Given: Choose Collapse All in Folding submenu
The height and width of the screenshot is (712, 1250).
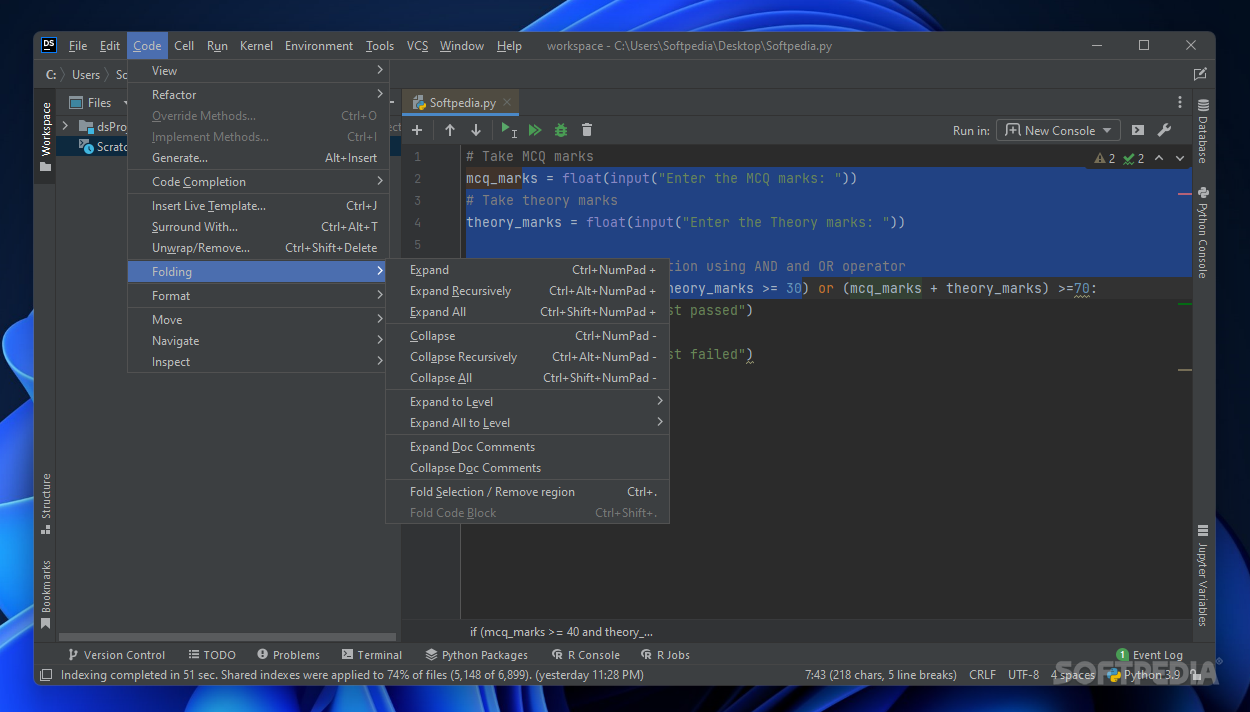Looking at the screenshot, I should 527,377.
